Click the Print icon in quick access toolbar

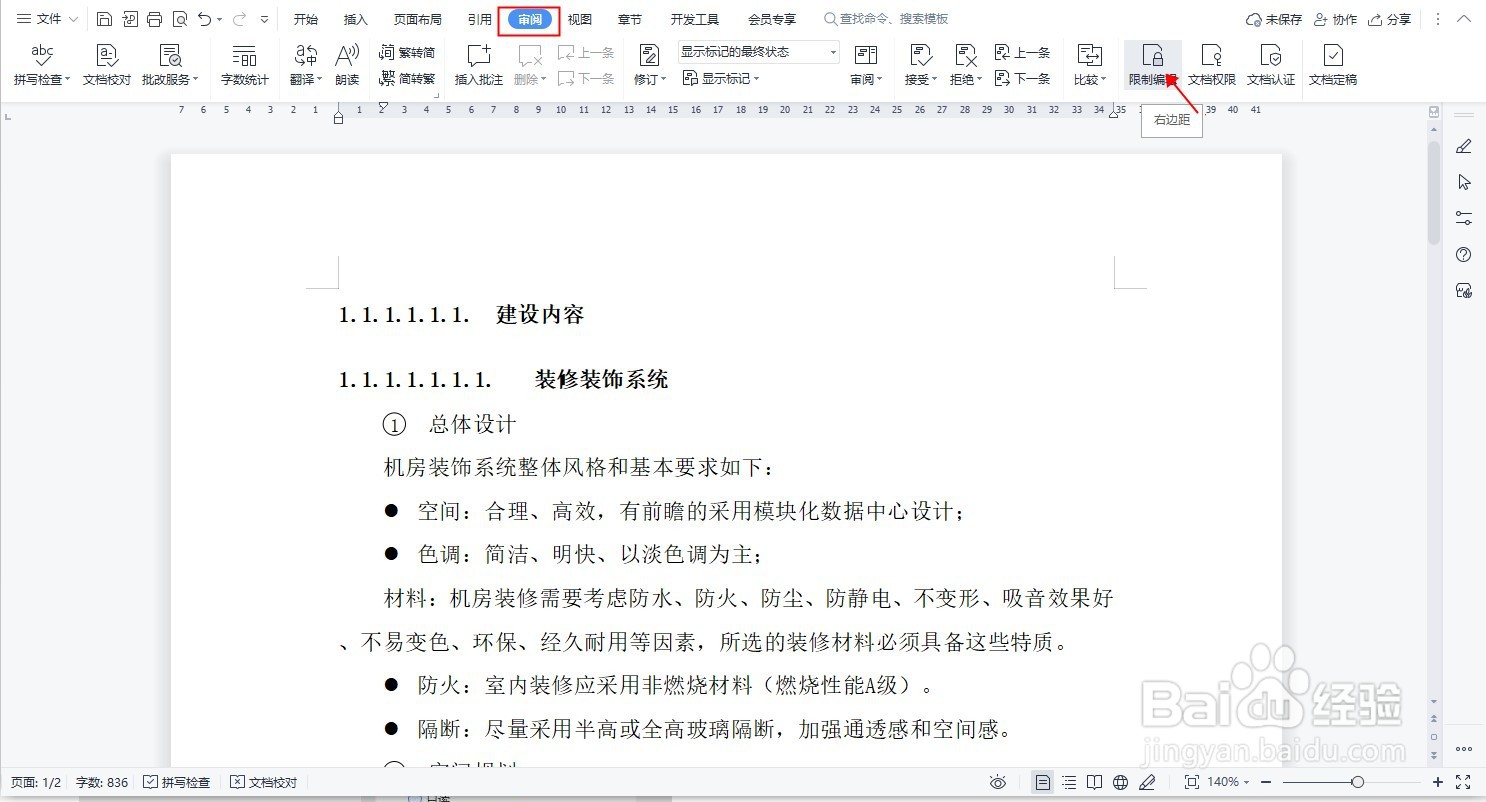pos(154,19)
